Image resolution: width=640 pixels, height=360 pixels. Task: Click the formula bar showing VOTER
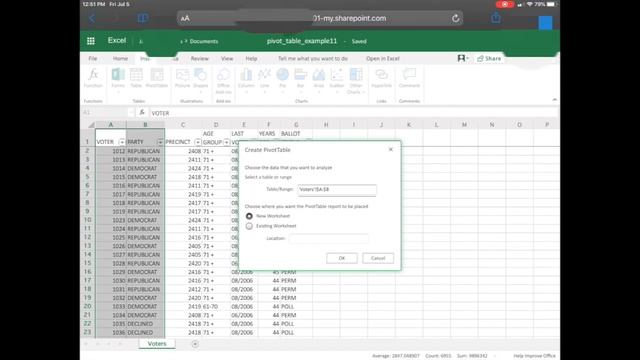[x=353, y=113]
